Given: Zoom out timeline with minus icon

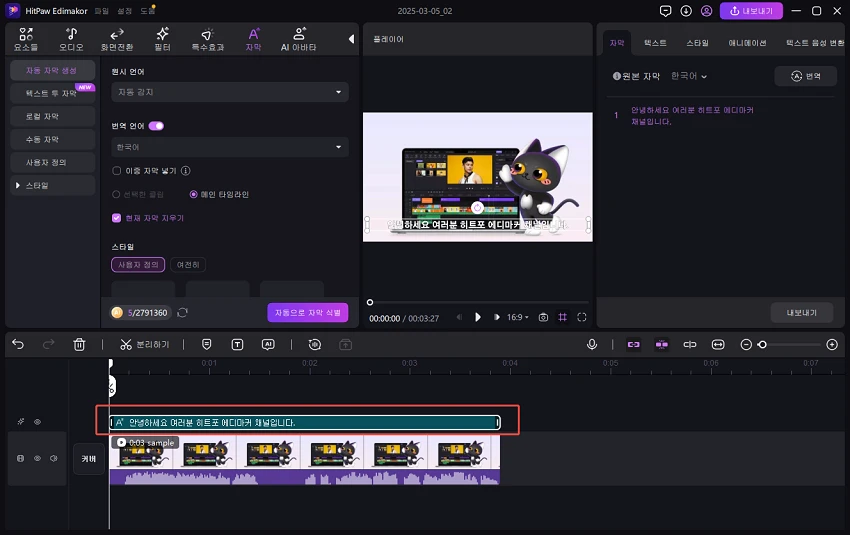Looking at the screenshot, I should click(x=746, y=345).
